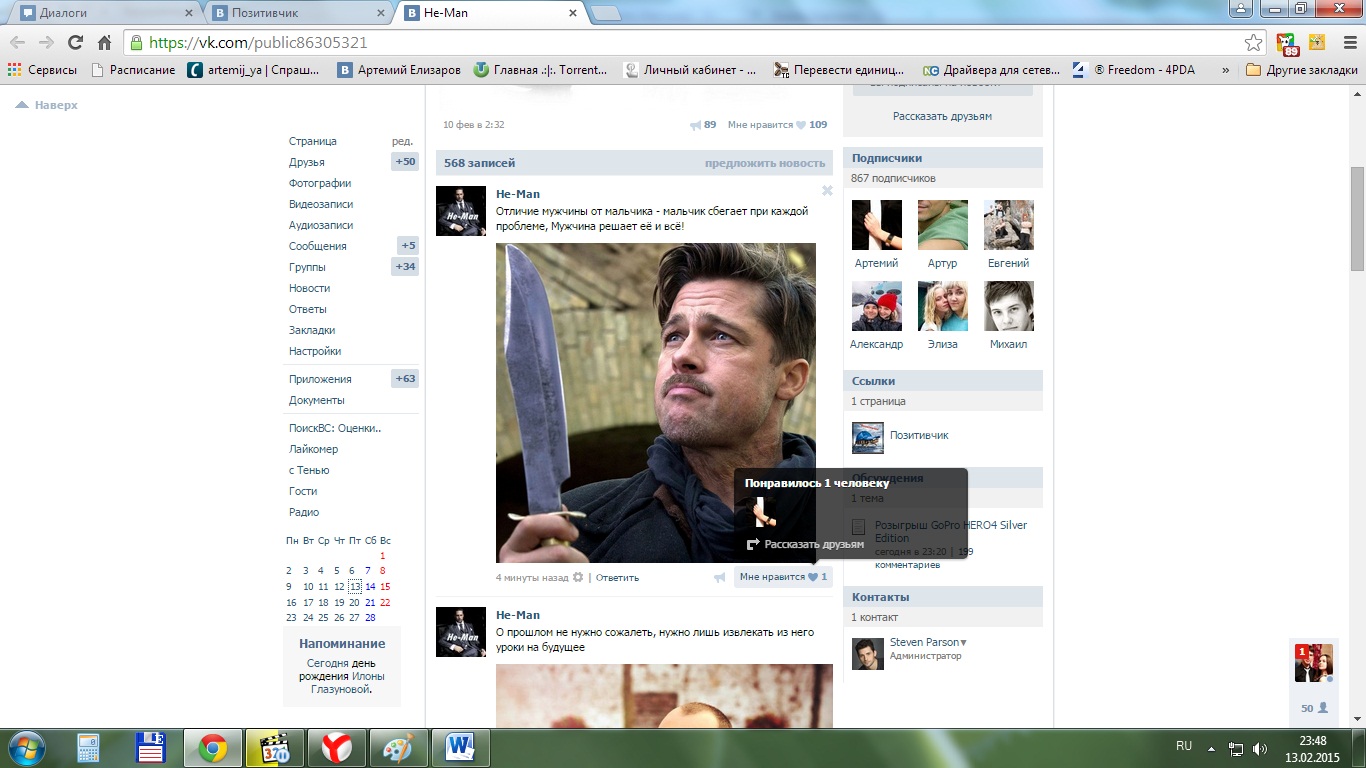Click the Brad Pitt knife post image

tap(656, 403)
